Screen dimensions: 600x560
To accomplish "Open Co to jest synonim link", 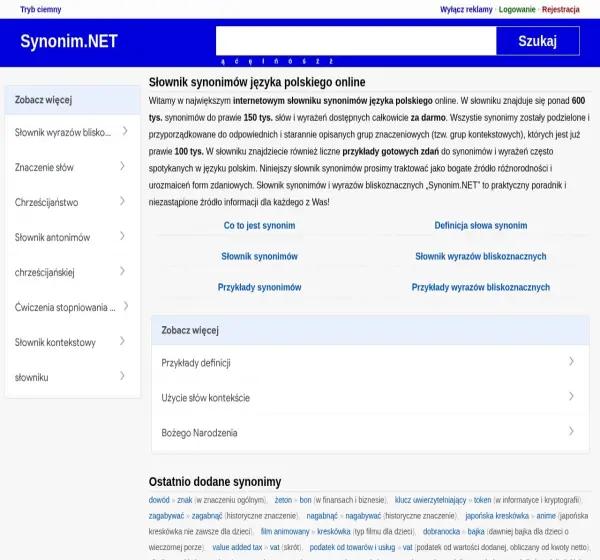I will coord(259,225).
